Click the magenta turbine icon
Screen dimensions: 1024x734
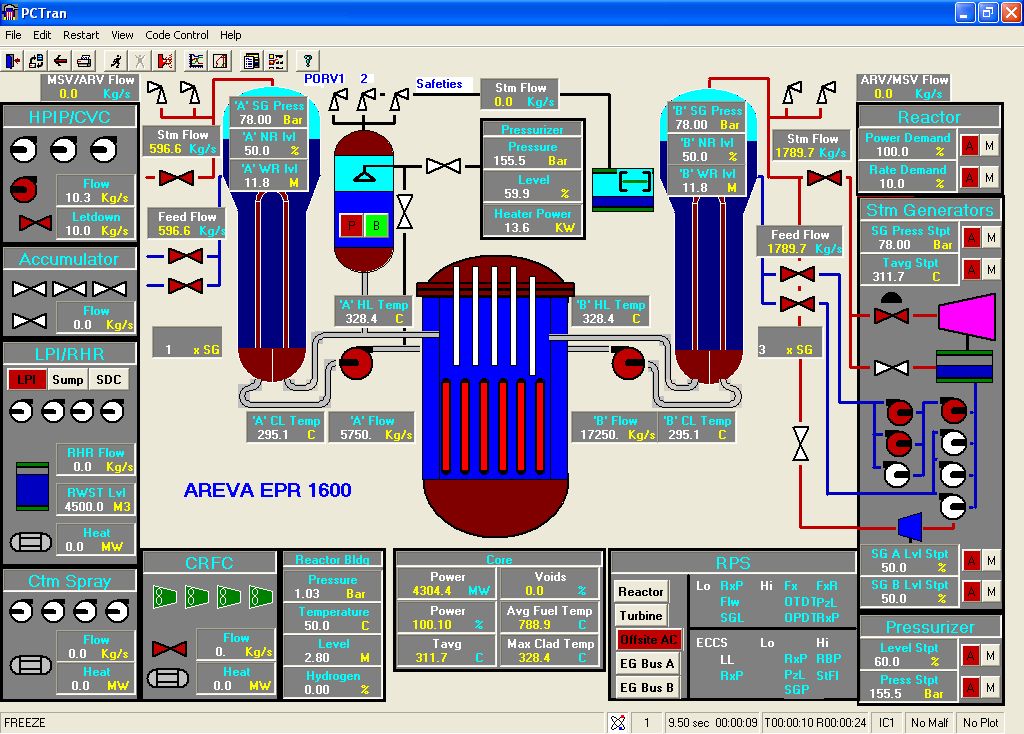pyautogui.click(x=965, y=316)
